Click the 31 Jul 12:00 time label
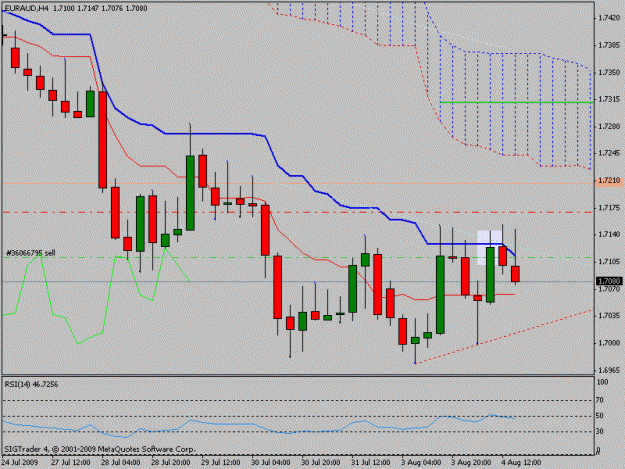This screenshot has width=625, height=469. 371,463
